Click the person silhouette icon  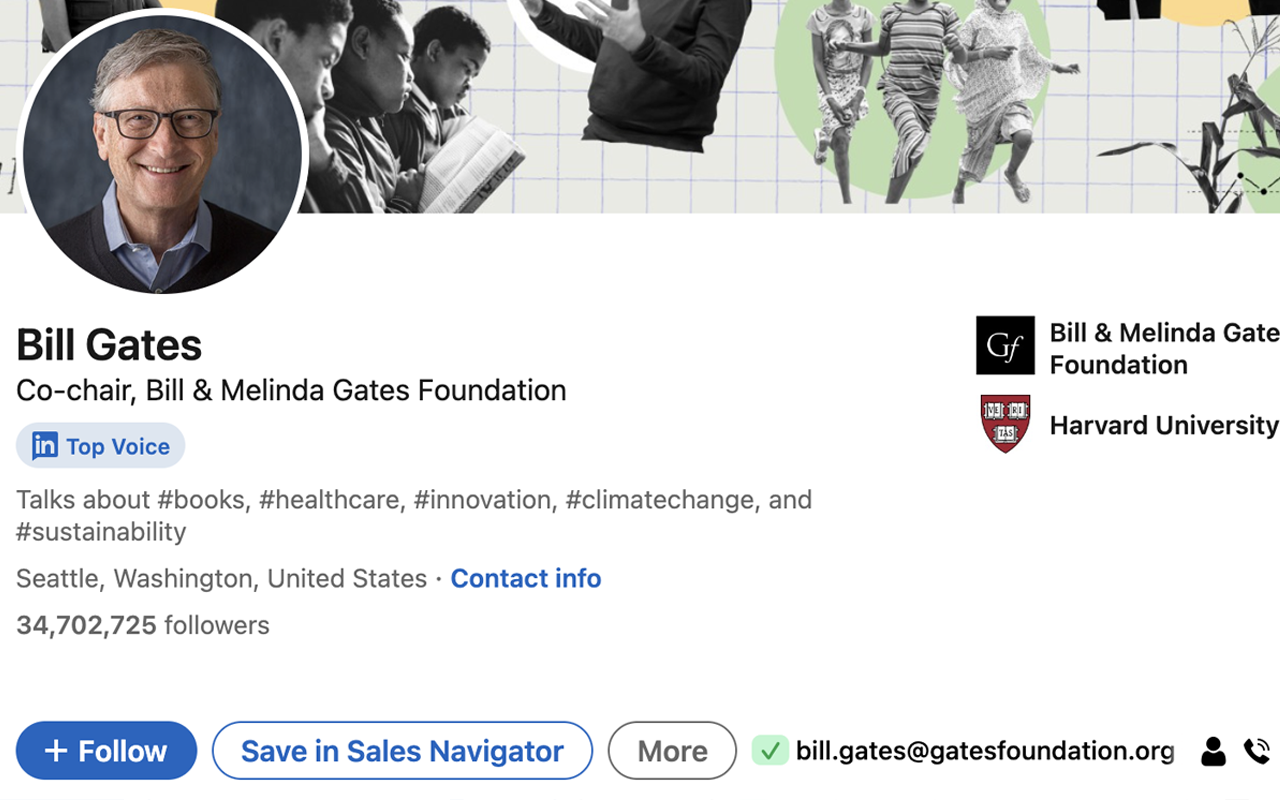(x=1213, y=751)
